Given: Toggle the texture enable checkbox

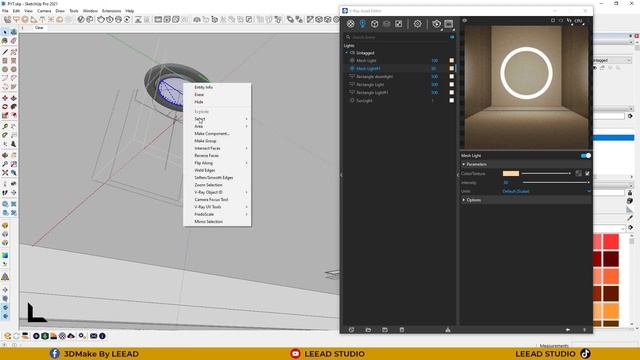Looking at the screenshot, I should (587, 173).
